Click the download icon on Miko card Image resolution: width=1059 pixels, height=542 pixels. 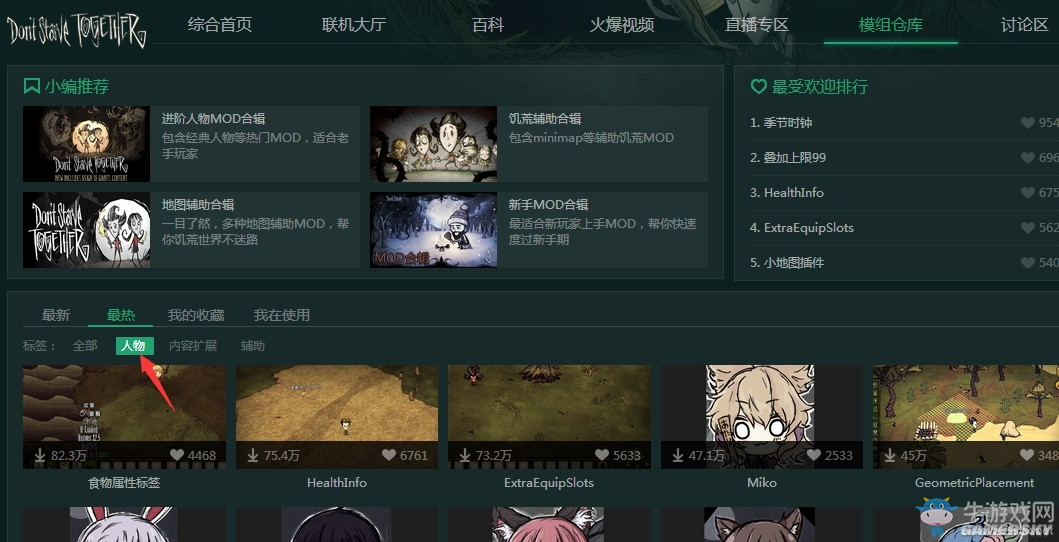click(677, 456)
